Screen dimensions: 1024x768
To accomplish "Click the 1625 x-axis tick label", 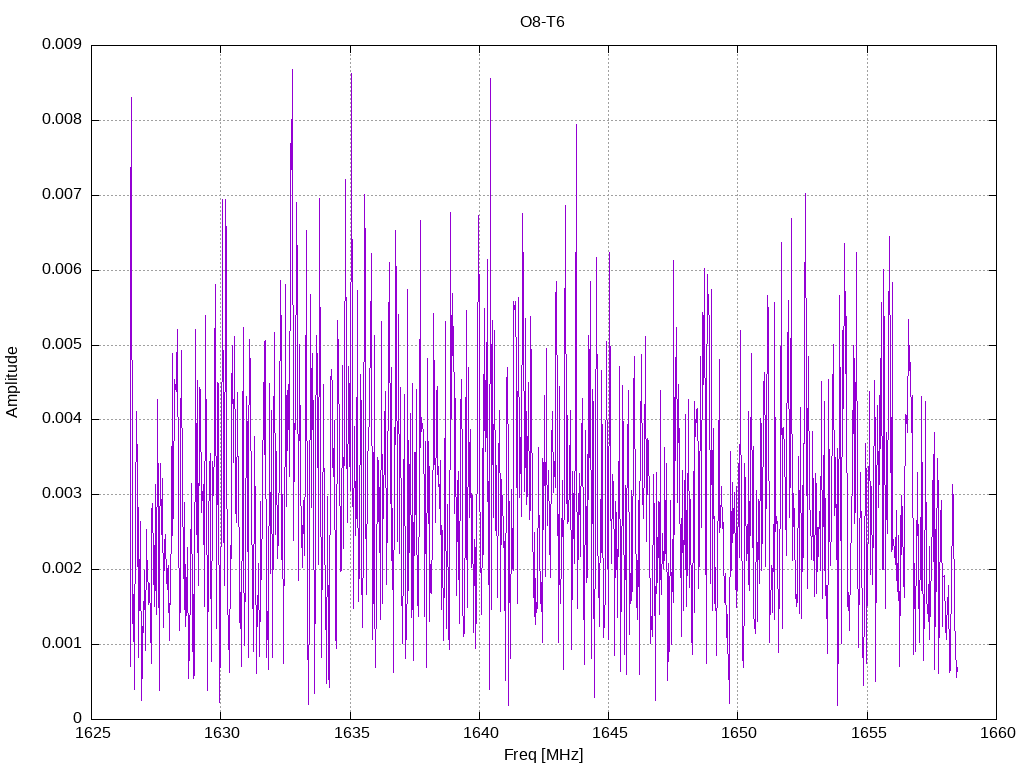I will pos(93,733).
